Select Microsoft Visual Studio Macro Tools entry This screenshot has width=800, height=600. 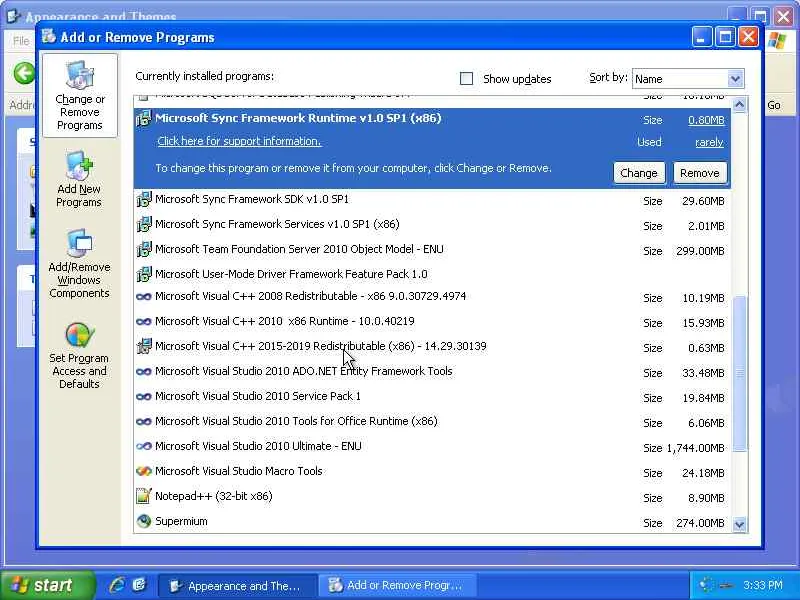point(432,471)
